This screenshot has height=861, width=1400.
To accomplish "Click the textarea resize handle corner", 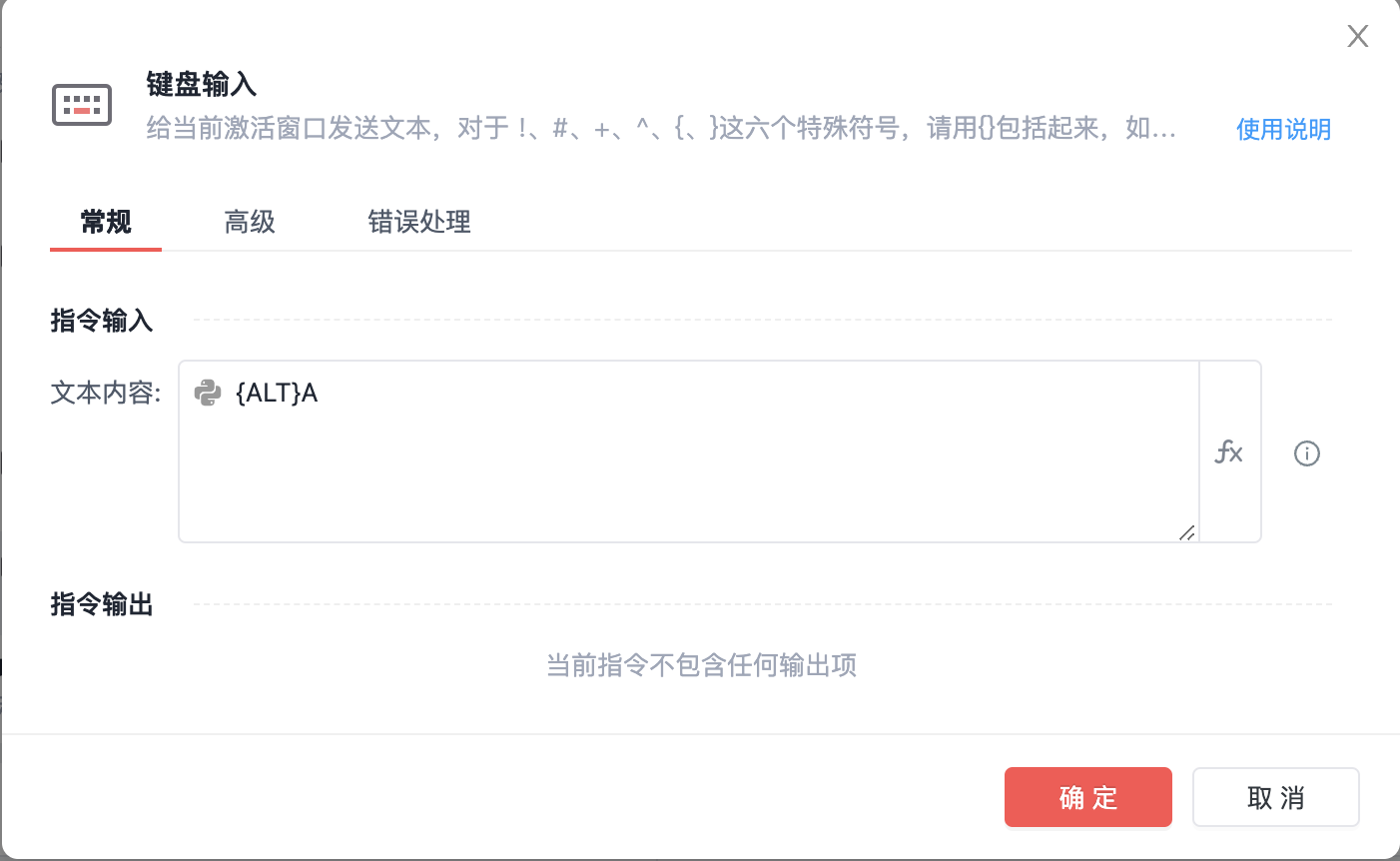I will [x=1186, y=532].
